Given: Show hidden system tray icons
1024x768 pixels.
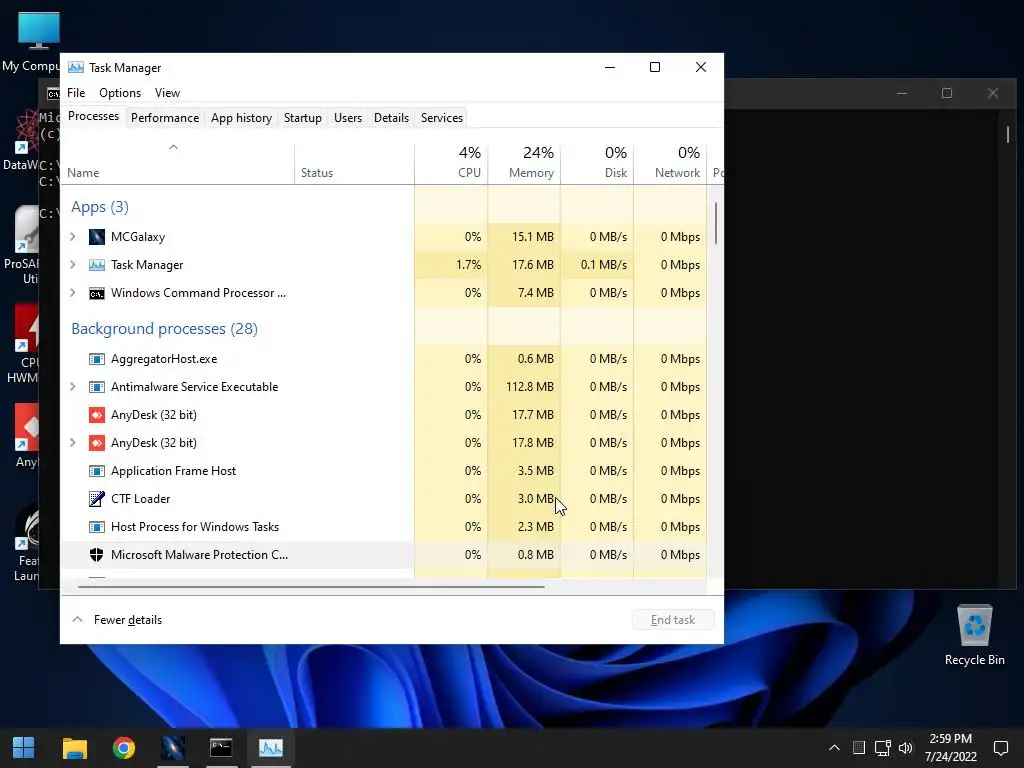Looking at the screenshot, I should (x=834, y=747).
